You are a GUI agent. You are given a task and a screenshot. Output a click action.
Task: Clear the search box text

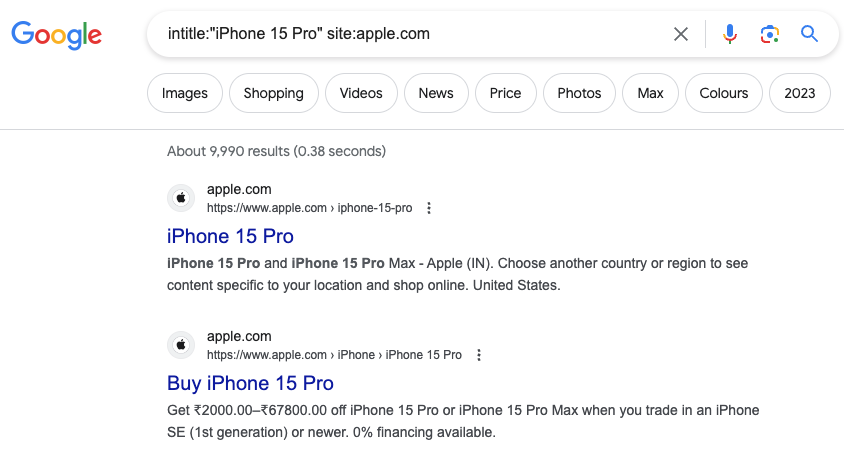click(681, 34)
